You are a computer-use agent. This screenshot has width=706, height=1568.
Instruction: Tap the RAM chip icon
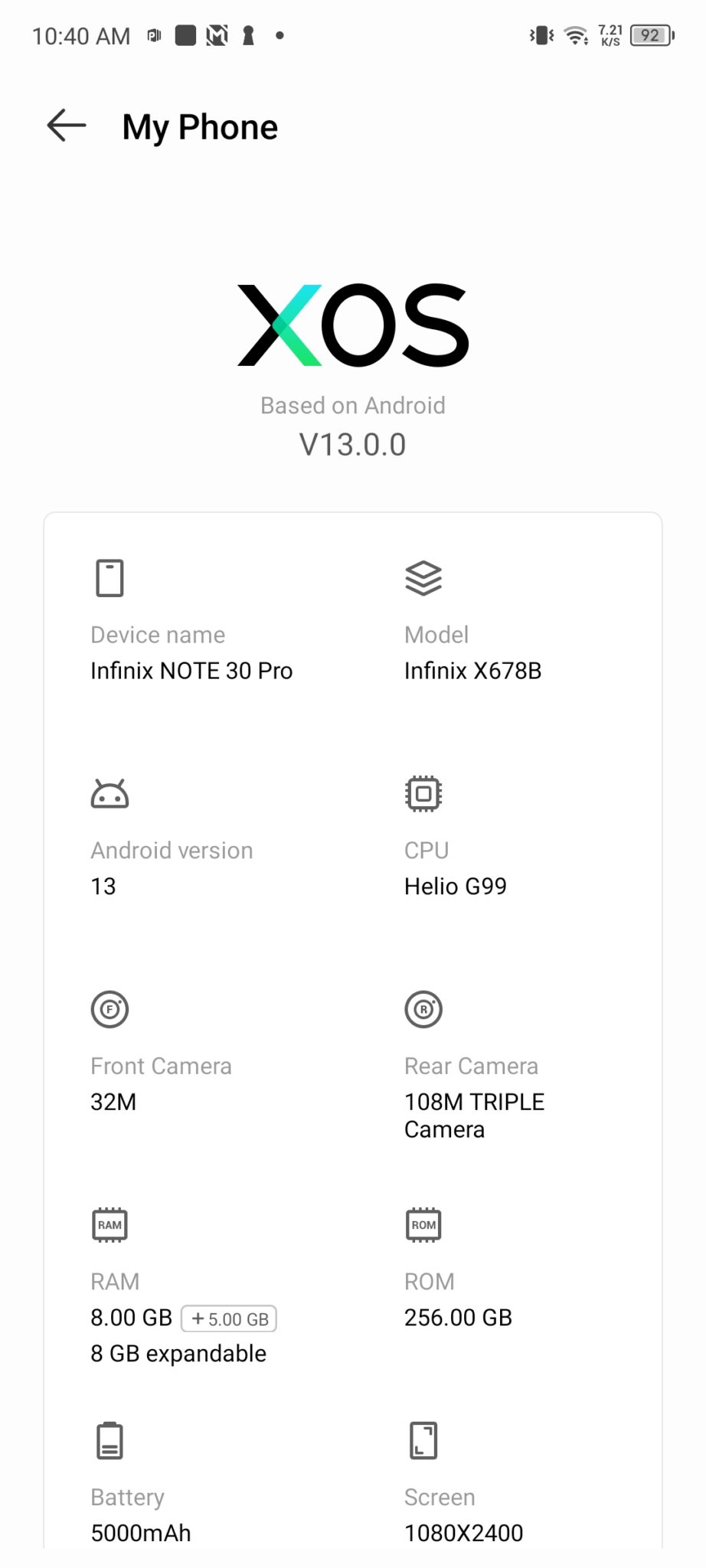point(109,1224)
